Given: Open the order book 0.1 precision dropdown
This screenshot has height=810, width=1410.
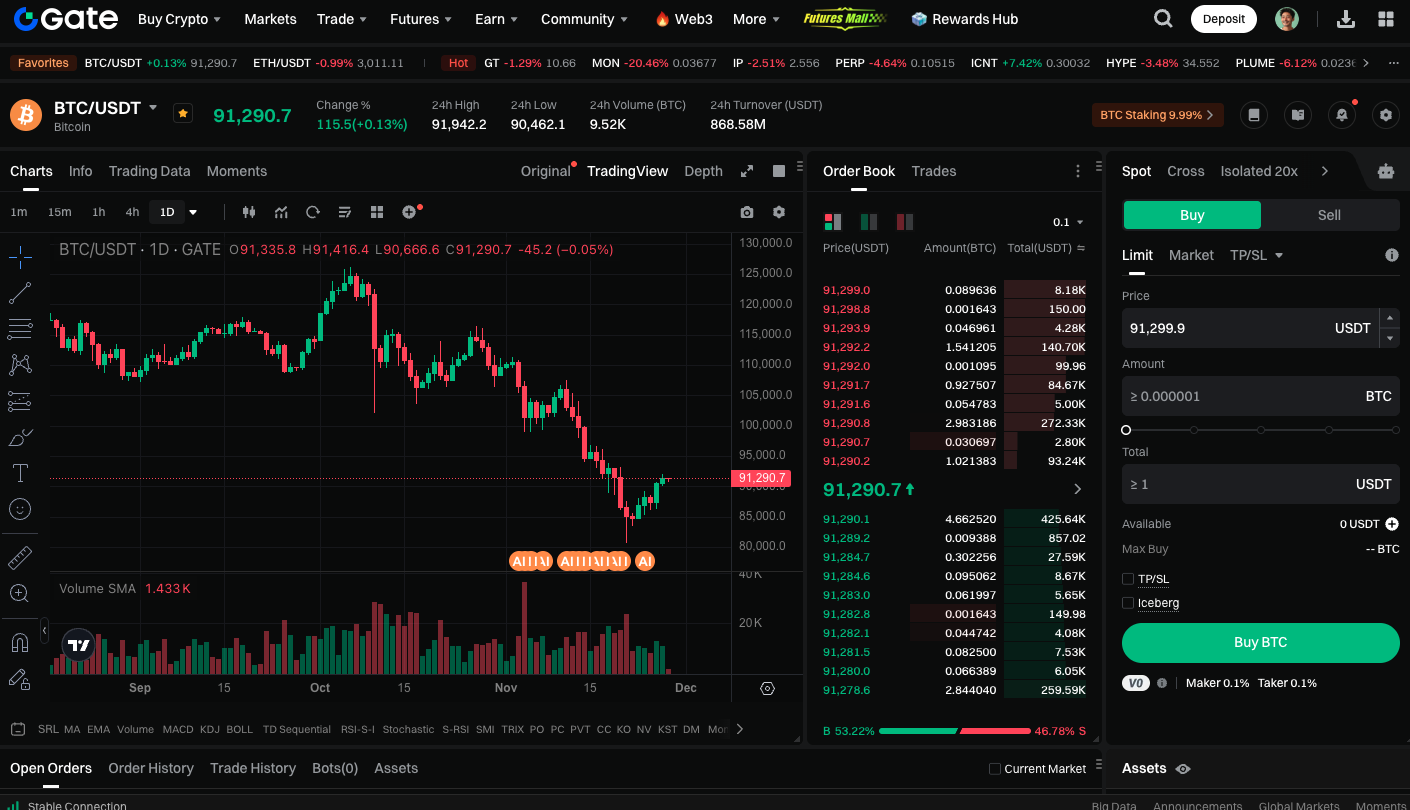Looking at the screenshot, I should 1068,222.
